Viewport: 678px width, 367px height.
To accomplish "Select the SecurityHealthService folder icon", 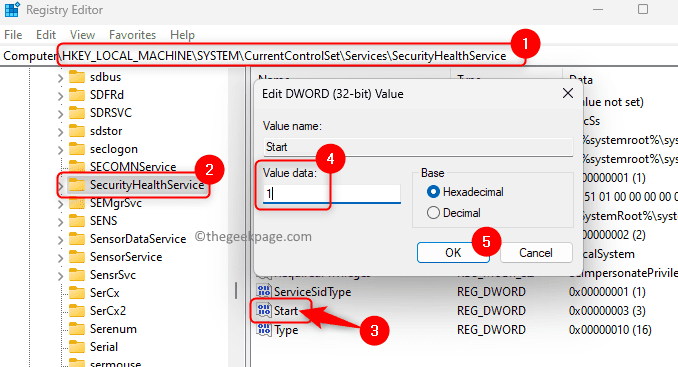I will pos(77,185).
